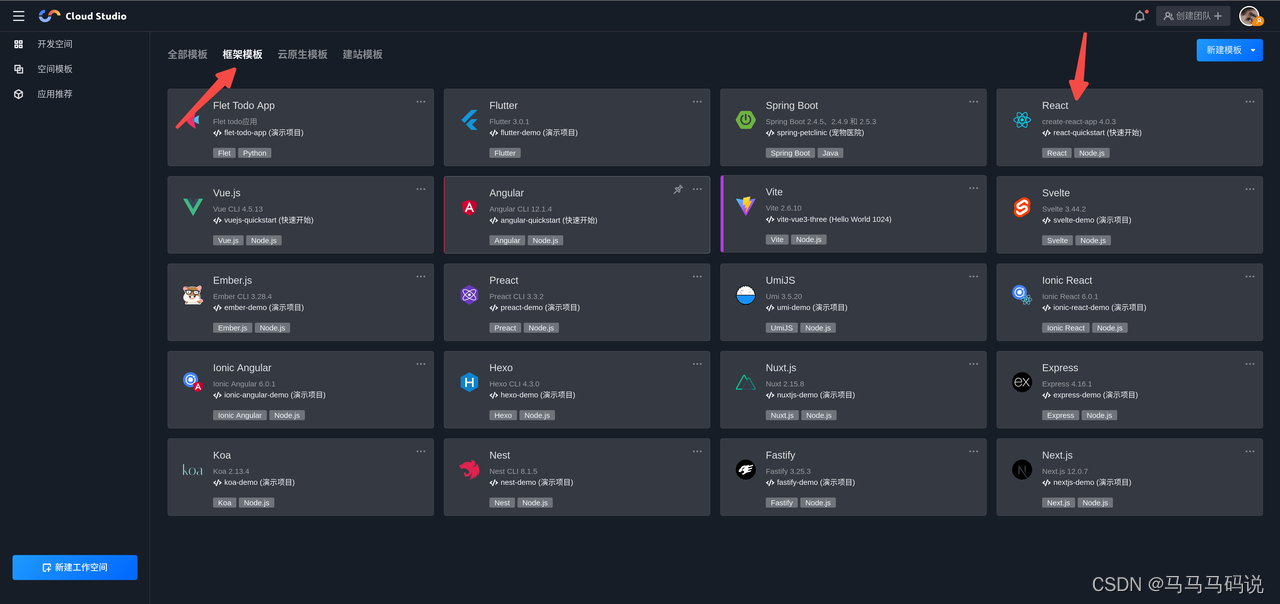This screenshot has height=604, width=1280.
Task: Click the 创建团队 button
Action: click(x=1193, y=16)
